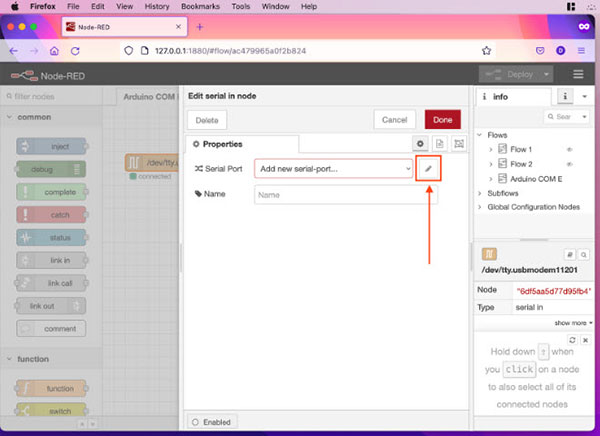
Task: Open the node settings gear icon
Action: [x=421, y=145]
